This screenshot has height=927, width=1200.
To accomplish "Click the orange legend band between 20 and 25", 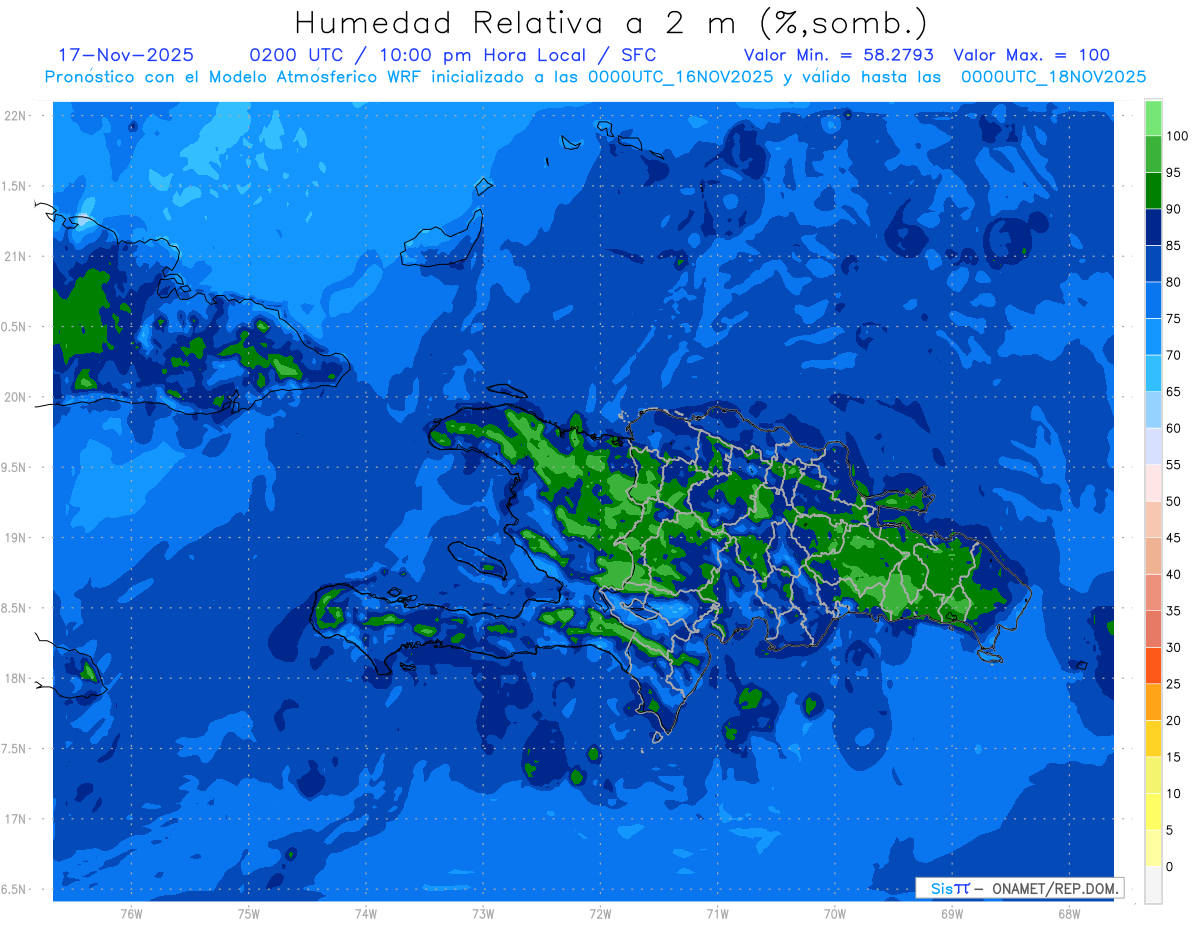I will (x=1153, y=702).
